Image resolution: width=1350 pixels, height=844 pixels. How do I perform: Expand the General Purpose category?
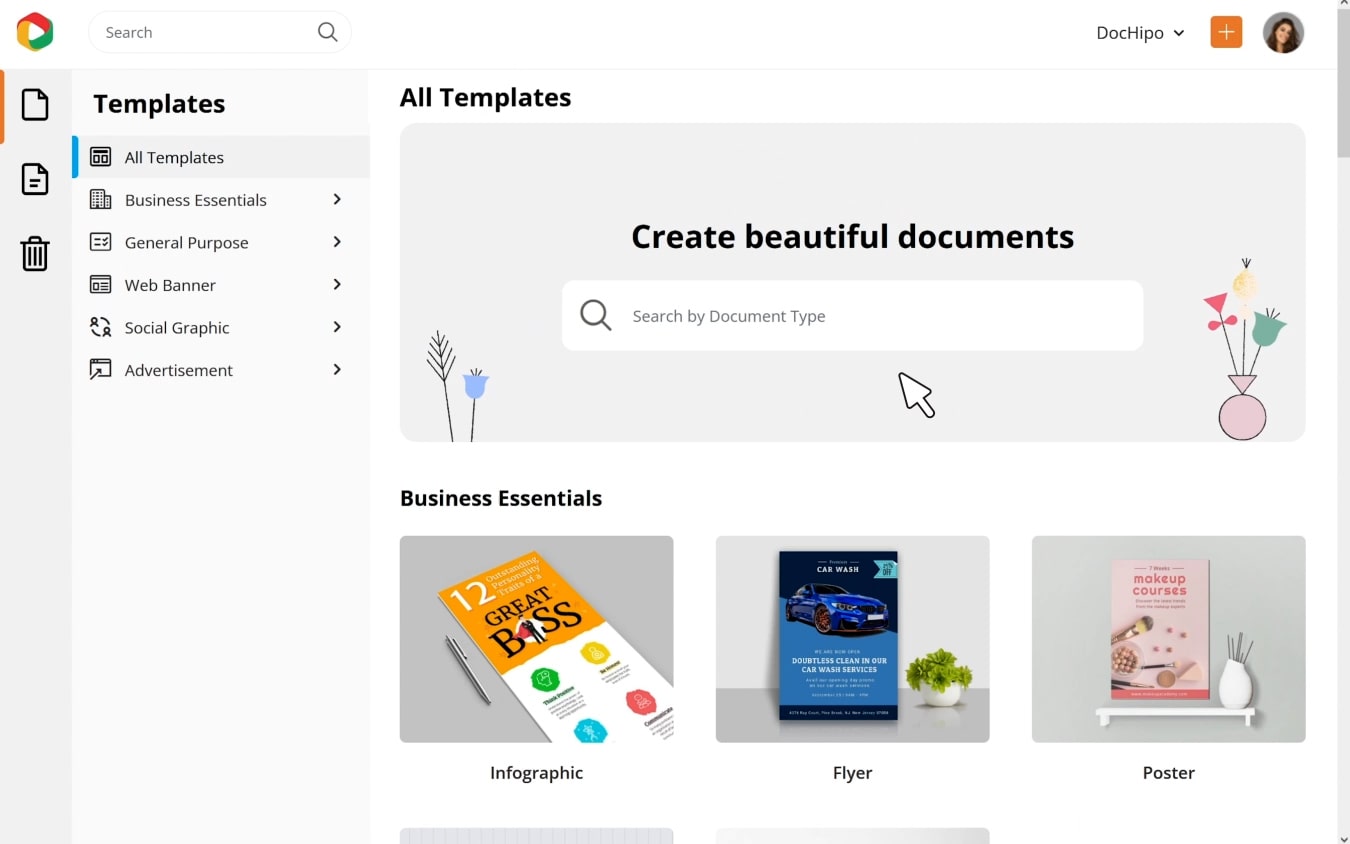[337, 242]
